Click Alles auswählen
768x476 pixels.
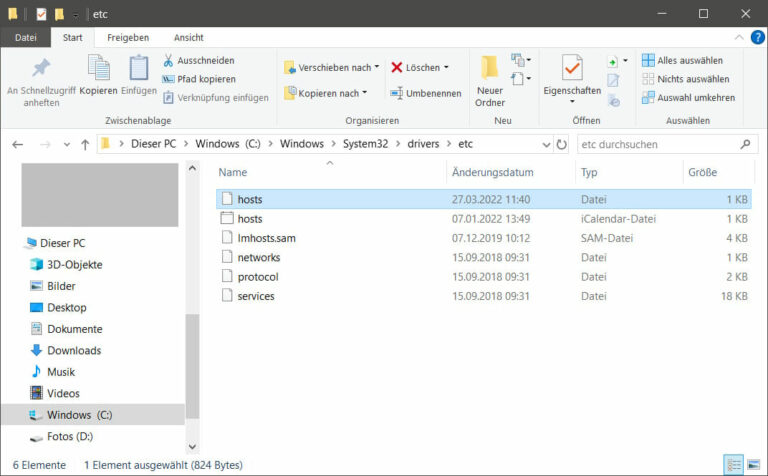coord(682,60)
